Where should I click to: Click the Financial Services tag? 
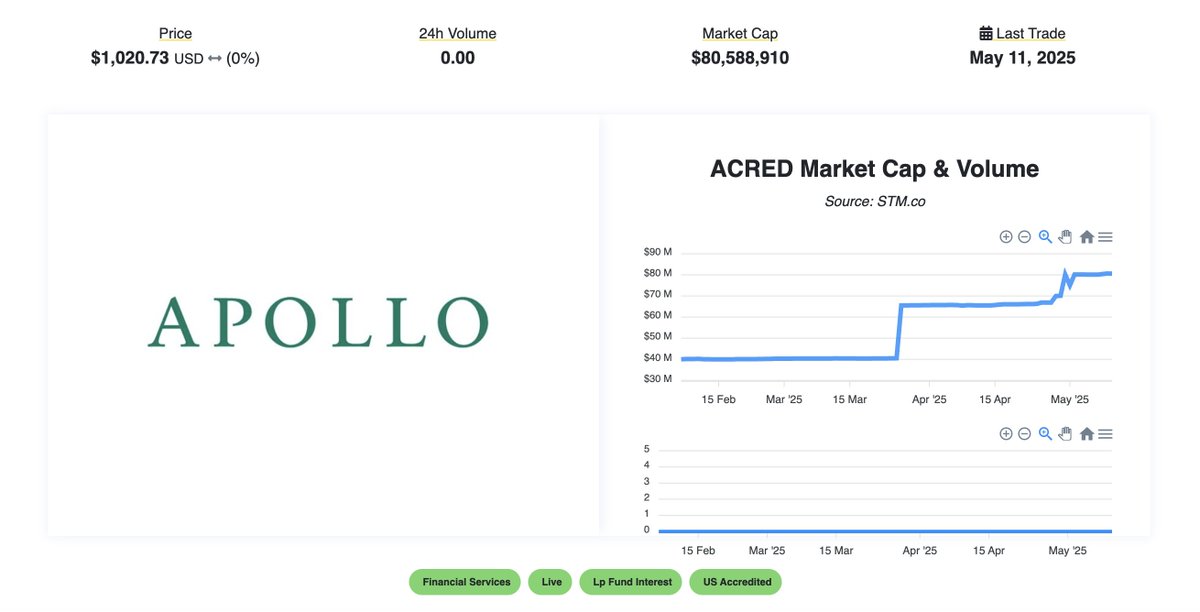click(x=466, y=582)
